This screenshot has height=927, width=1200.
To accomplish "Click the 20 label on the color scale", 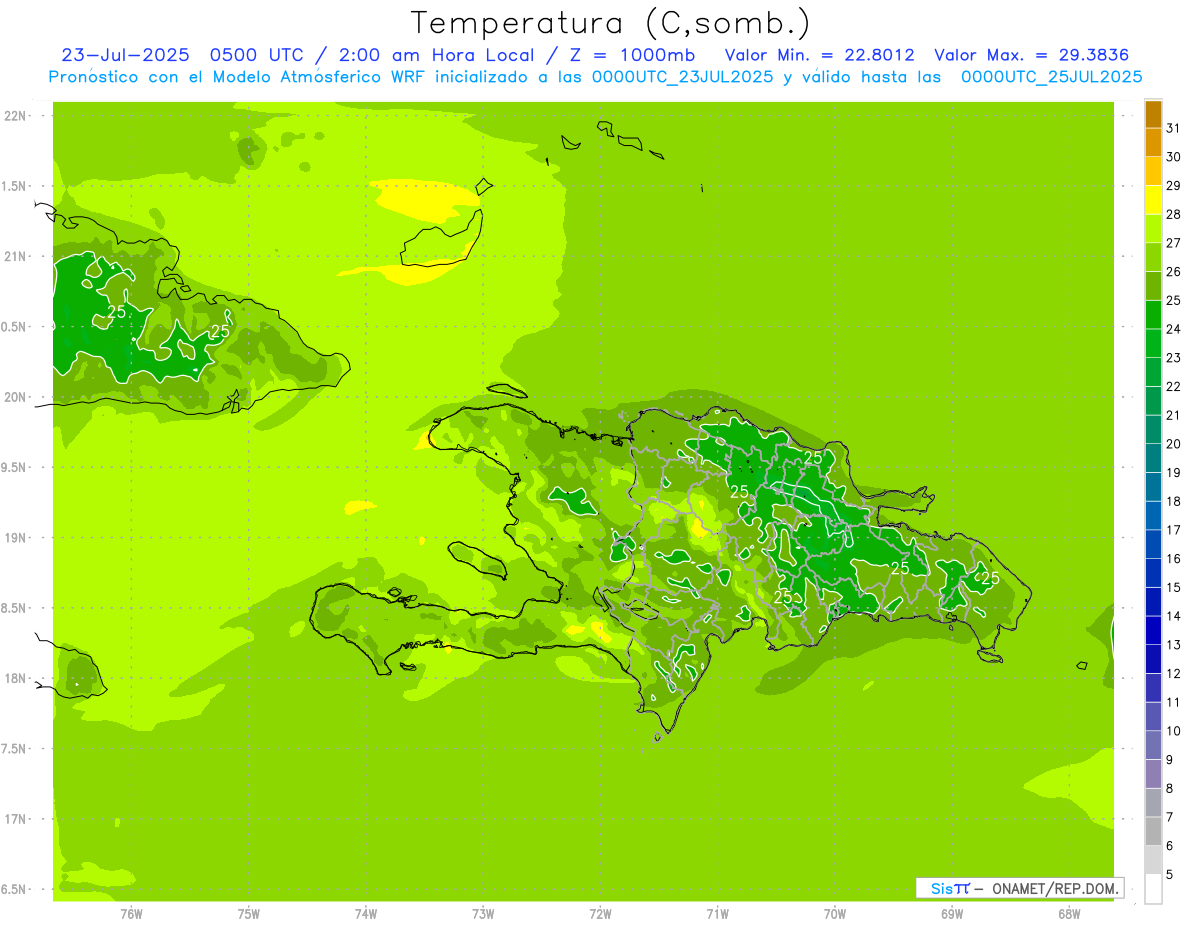I will tap(1174, 444).
